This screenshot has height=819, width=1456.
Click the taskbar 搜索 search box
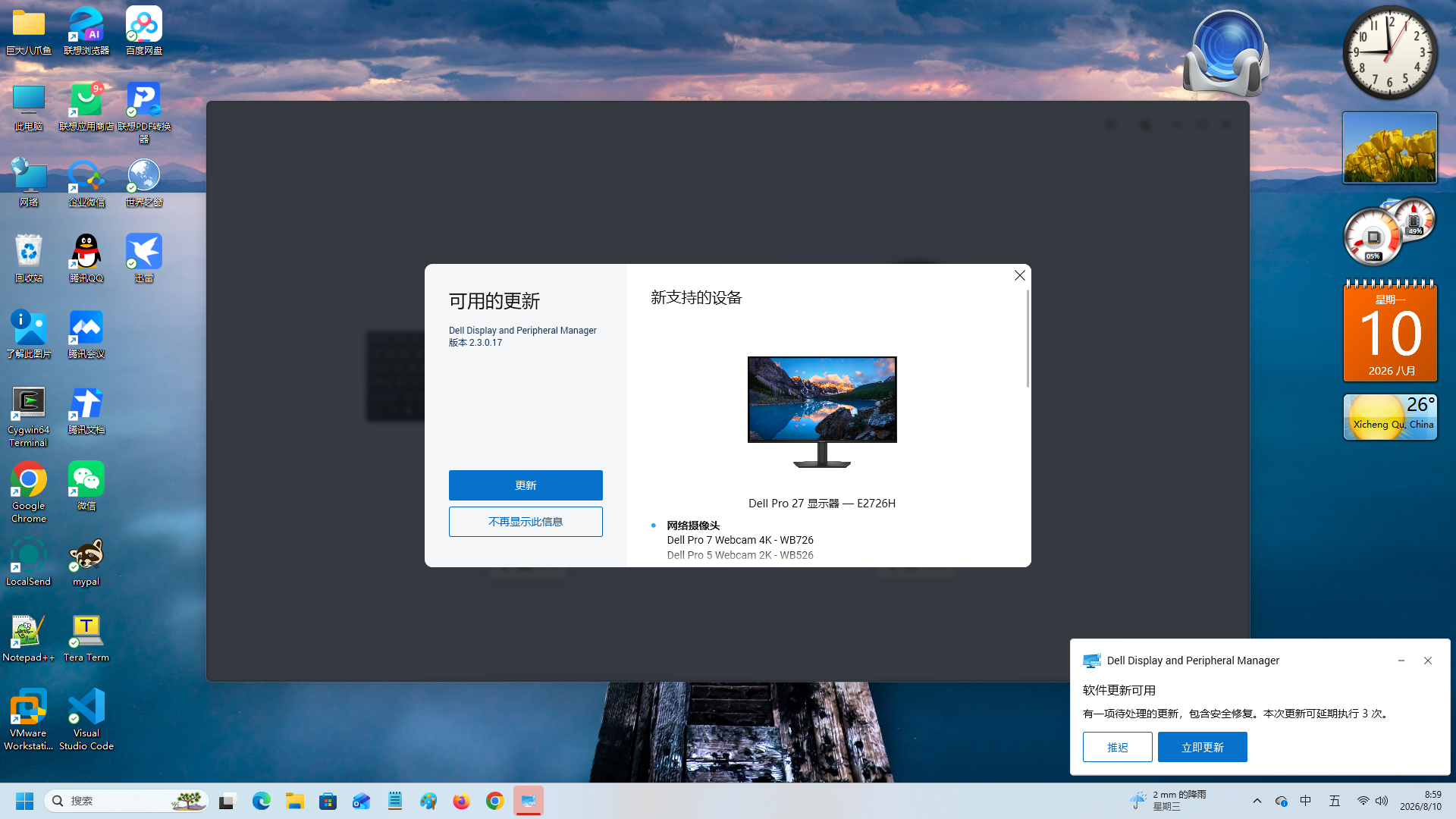tap(127, 801)
